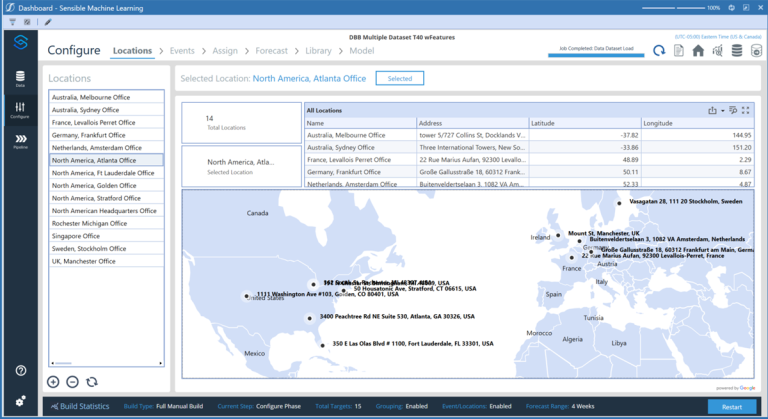The height and width of the screenshot is (419, 768).
Task: Open the Configure section in sidebar
Action: [x=20, y=110]
